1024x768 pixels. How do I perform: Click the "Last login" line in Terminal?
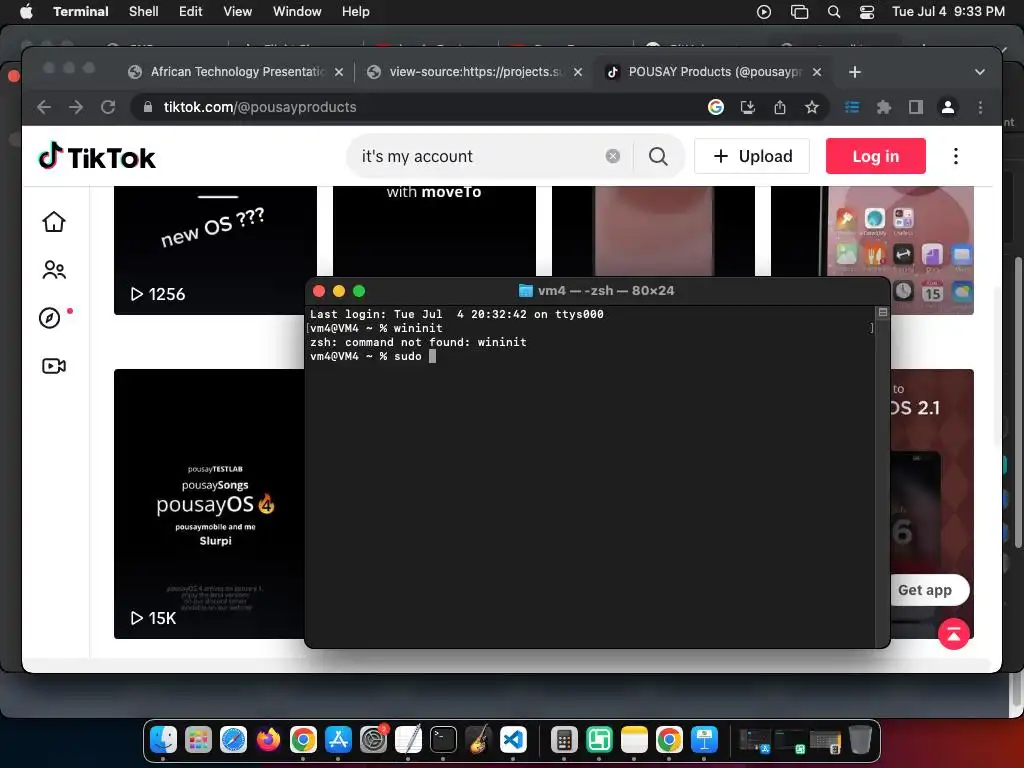click(456, 314)
